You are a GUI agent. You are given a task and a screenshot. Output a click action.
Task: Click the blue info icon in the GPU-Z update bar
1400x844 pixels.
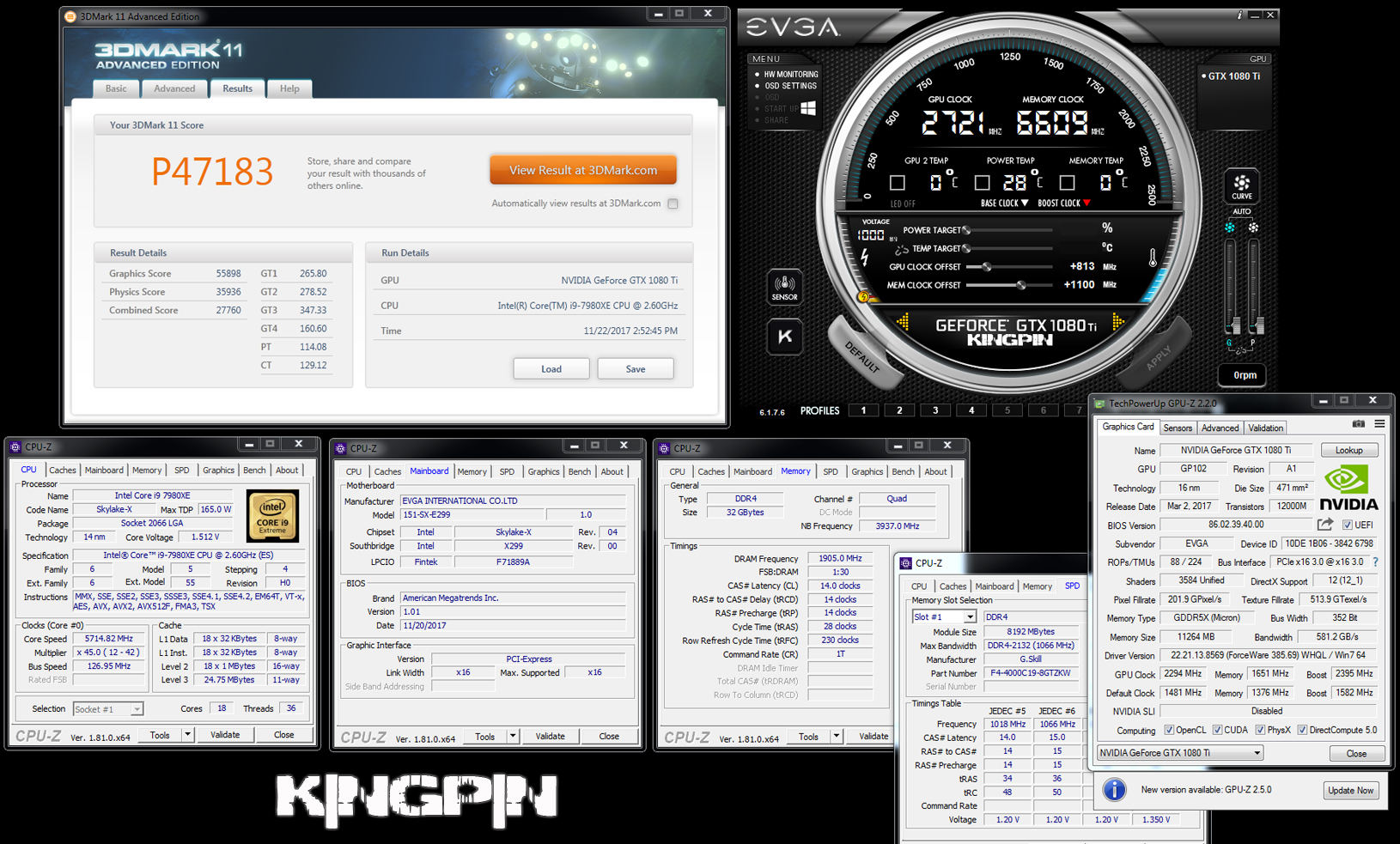pyautogui.click(x=1114, y=790)
